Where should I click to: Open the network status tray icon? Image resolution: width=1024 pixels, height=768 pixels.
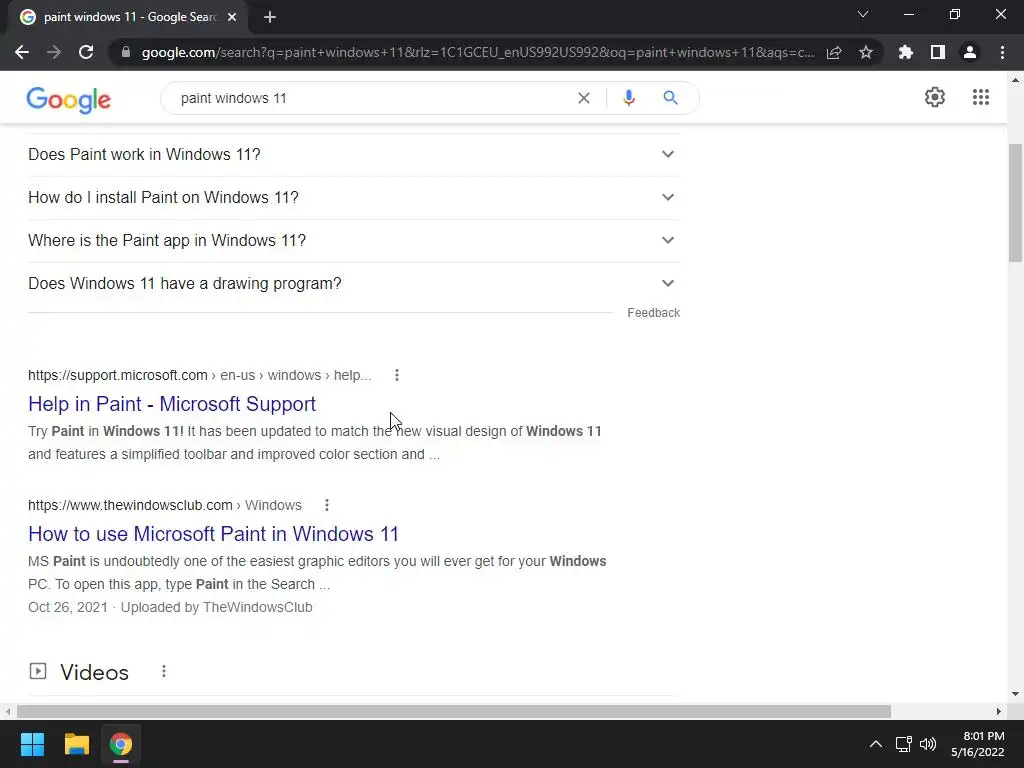coord(904,744)
